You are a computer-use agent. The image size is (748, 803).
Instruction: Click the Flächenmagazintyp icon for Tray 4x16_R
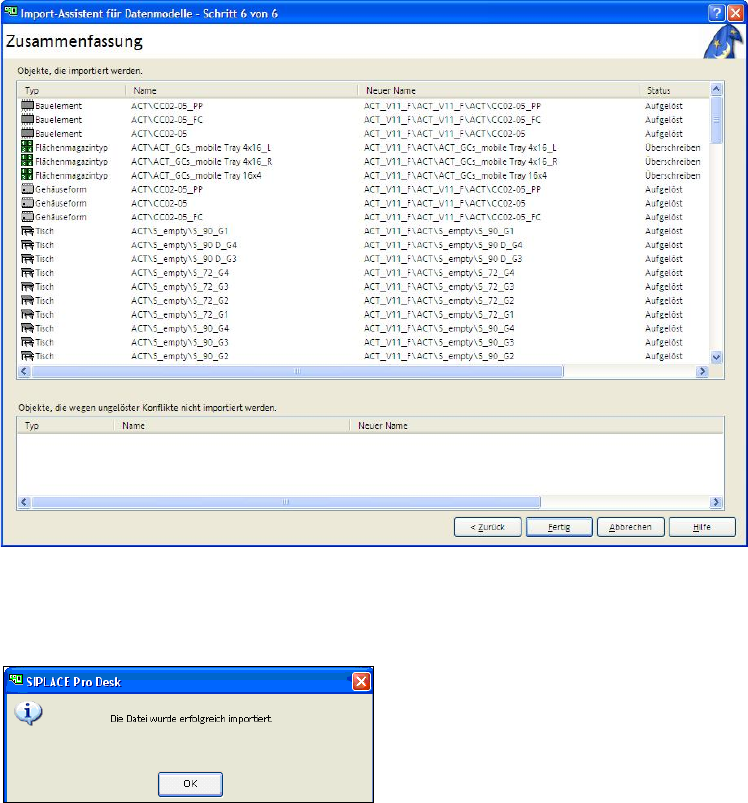(x=27, y=161)
